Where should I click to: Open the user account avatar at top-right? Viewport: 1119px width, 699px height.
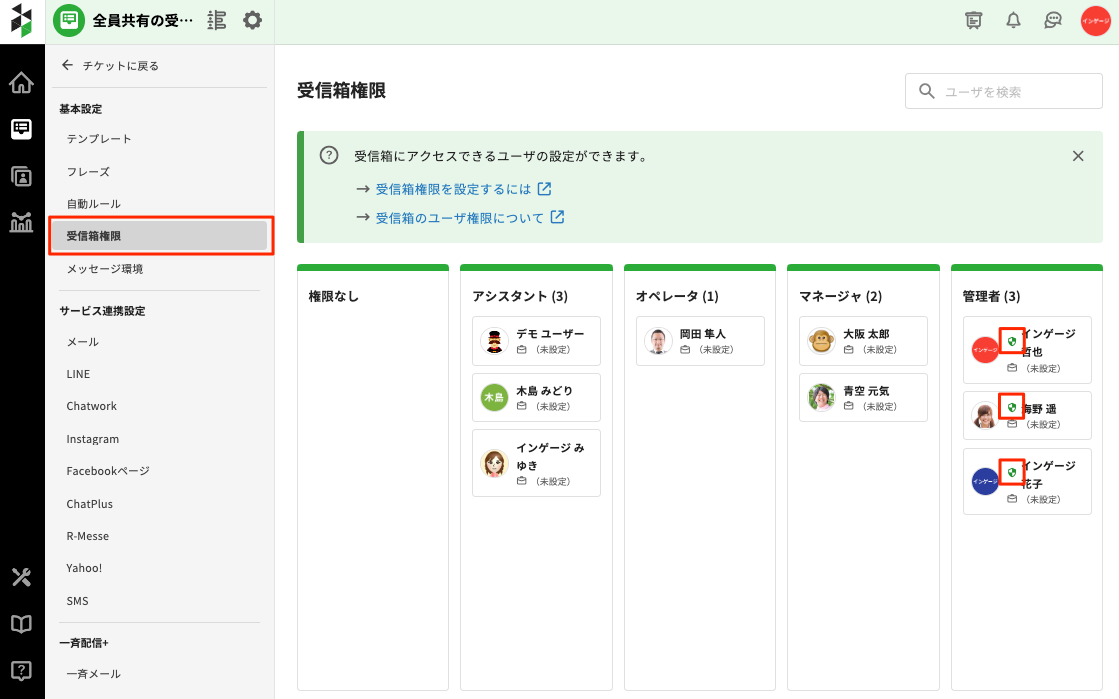(1096, 21)
